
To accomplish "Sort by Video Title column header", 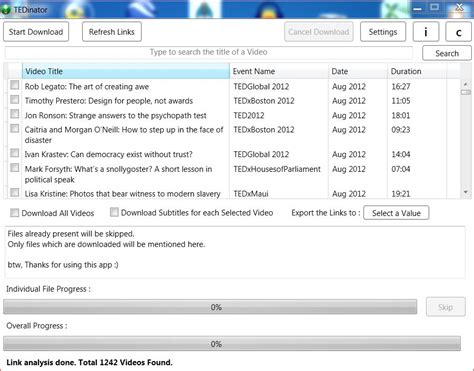I will pyautogui.click(x=126, y=71).
